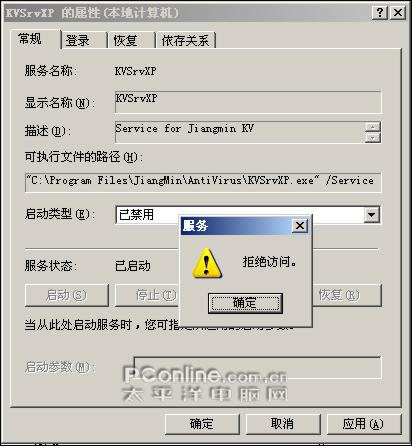
Task: Click the 应用(A) apply button
Action: click(363, 424)
